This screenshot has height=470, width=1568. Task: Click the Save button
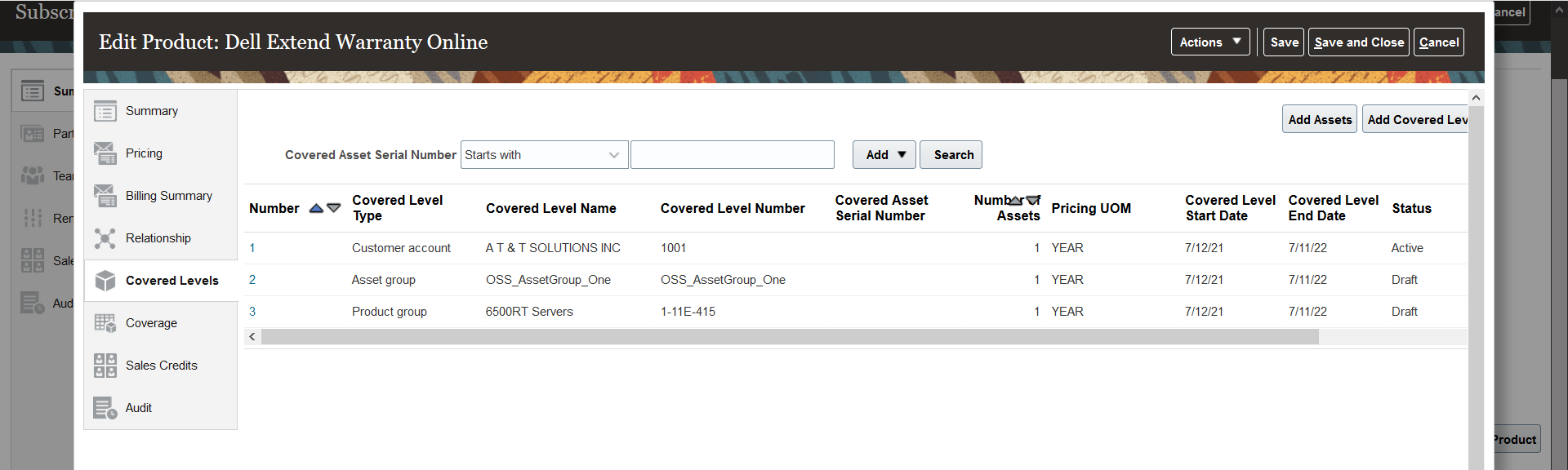coord(1284,42)
